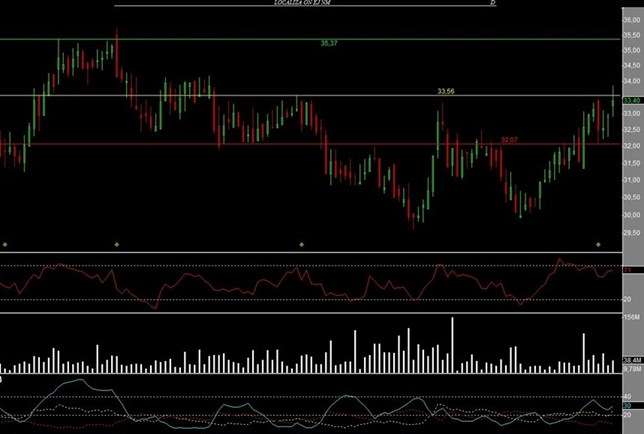Select the 35,37 green resistance line label
644x434 pixels.
(328, 44)
